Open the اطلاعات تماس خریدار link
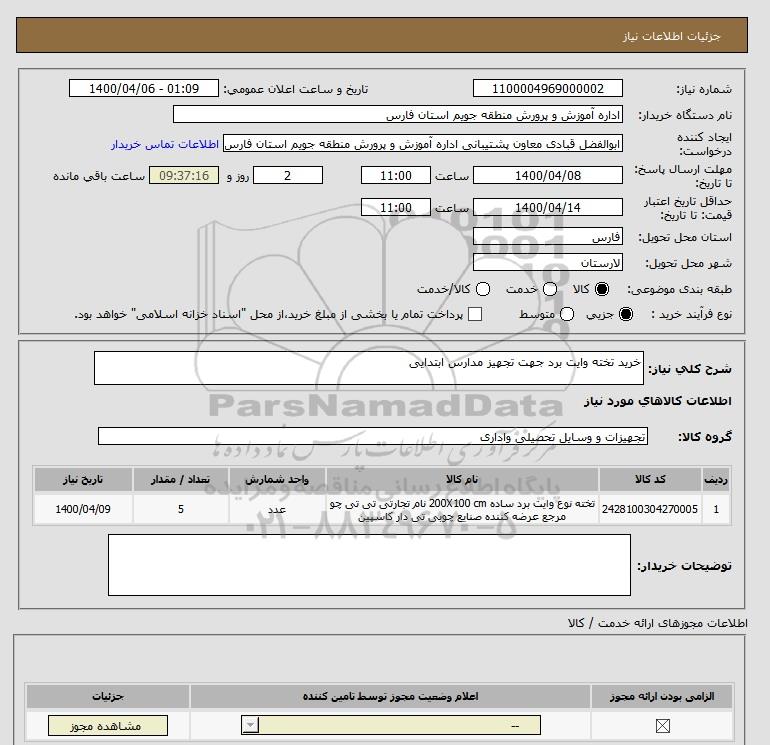The height and width of the screenshot is (745, 770). point(165,144)
